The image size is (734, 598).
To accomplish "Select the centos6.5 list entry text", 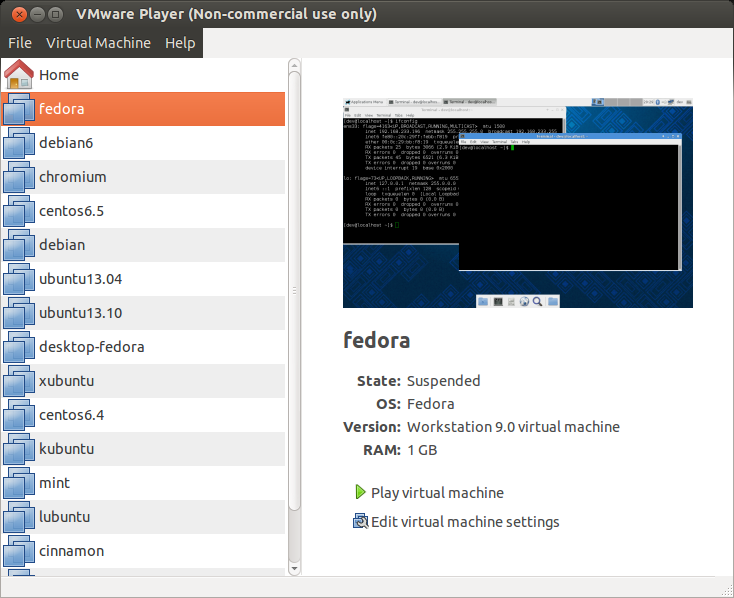I will click(71, 211).
